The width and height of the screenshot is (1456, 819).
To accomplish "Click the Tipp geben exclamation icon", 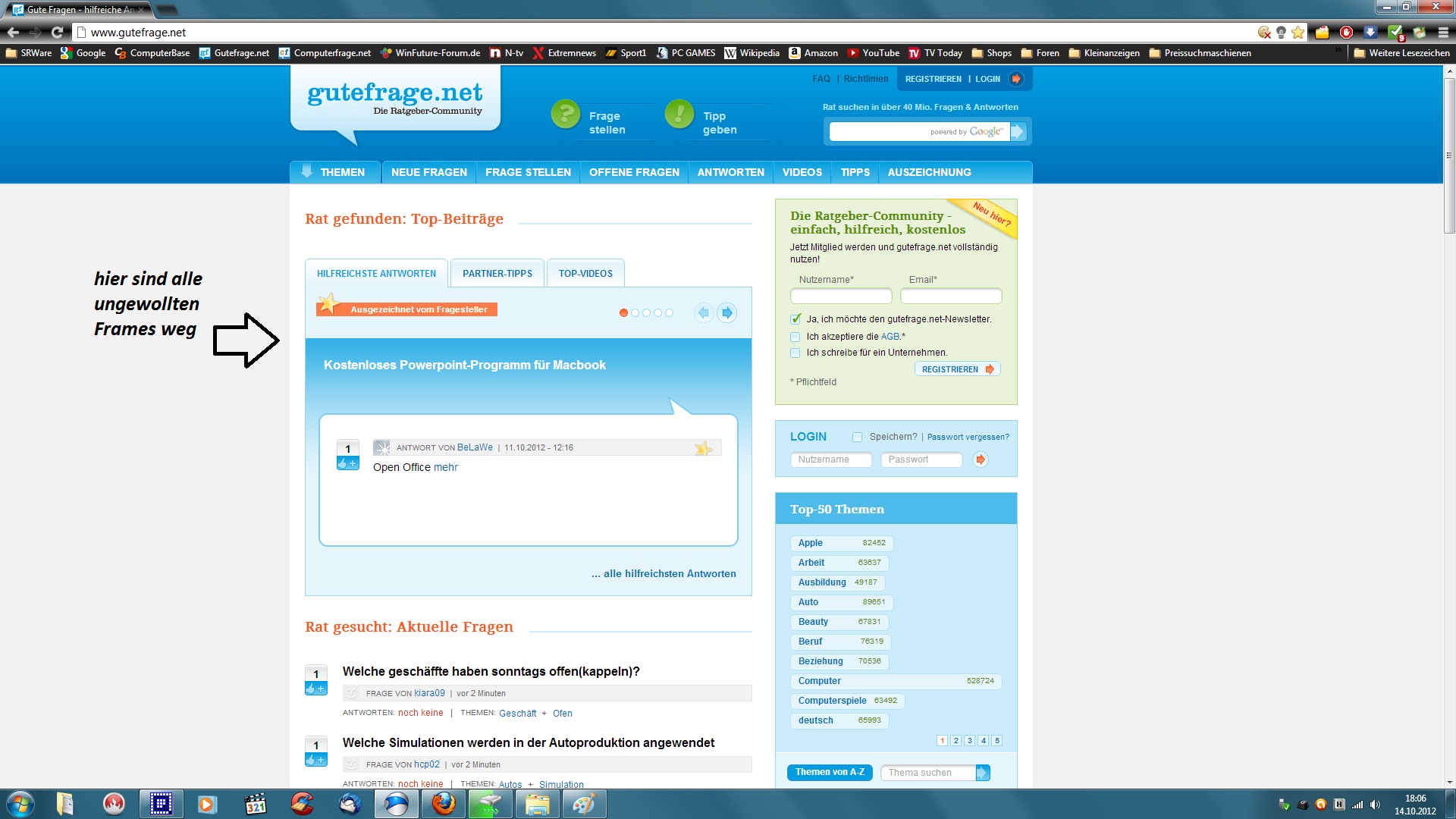I will click(x=679, y=115).
